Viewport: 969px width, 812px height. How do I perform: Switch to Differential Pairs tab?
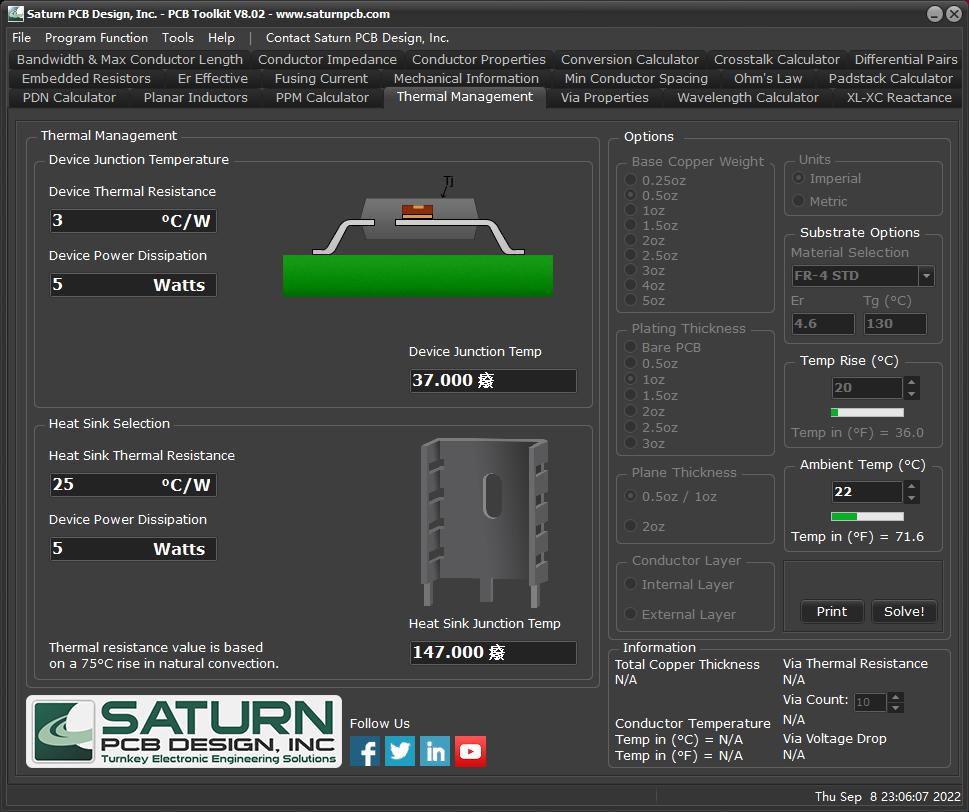[x=905, y=59]
